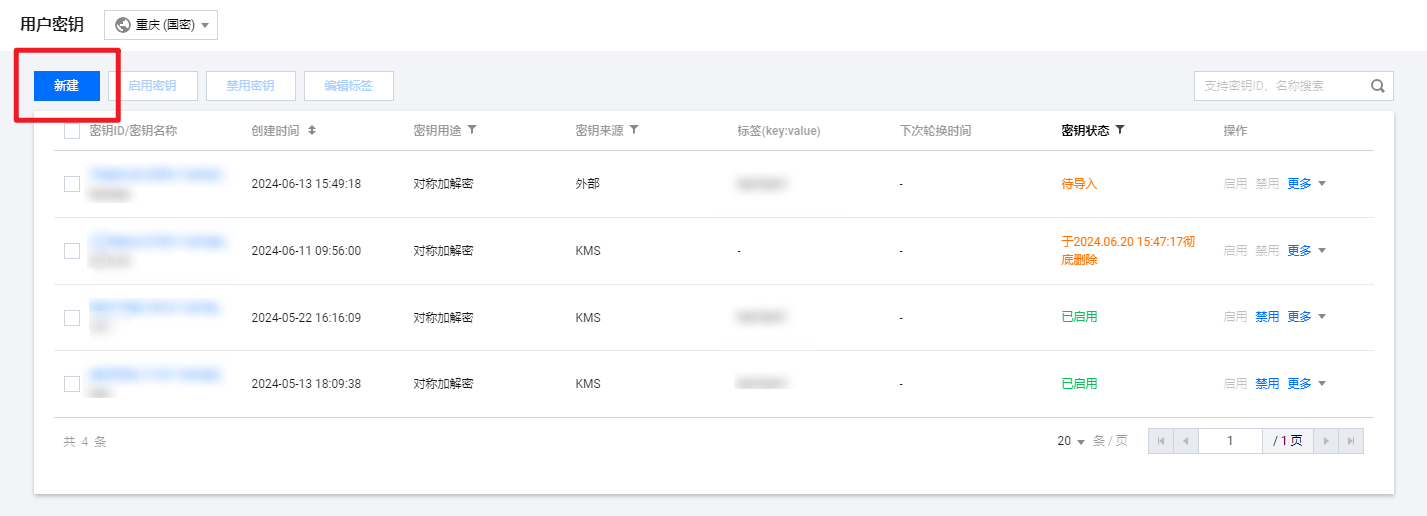1427x516 pixels.
Task: Go to first page arrow
Action: click(1160, 441)
